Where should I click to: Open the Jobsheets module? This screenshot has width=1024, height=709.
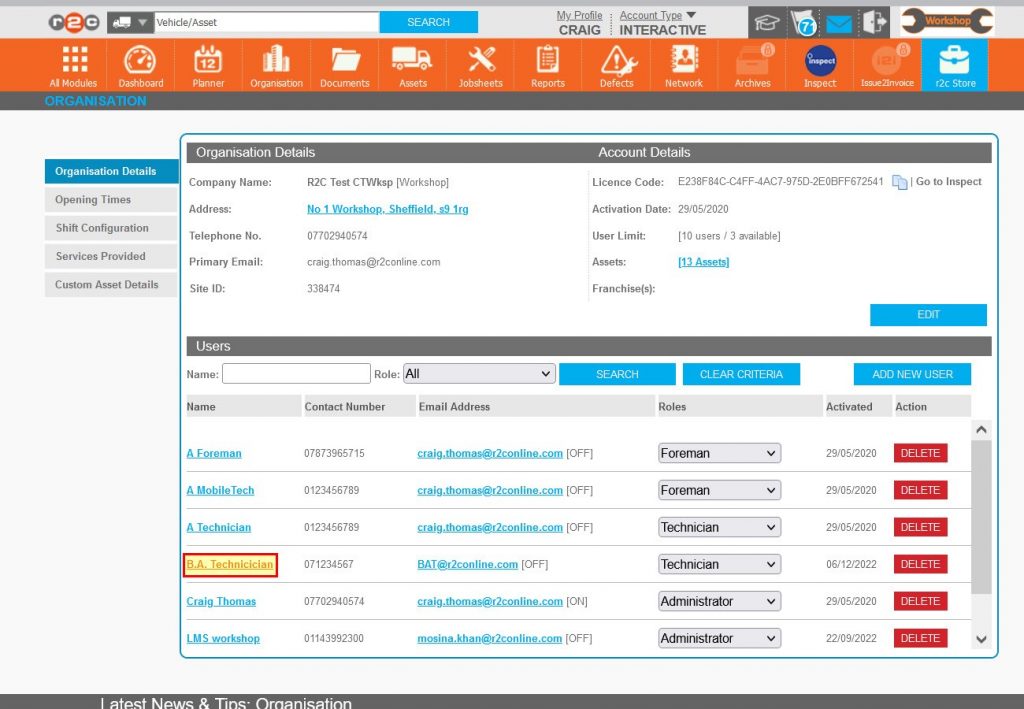(x=480, y=63)
